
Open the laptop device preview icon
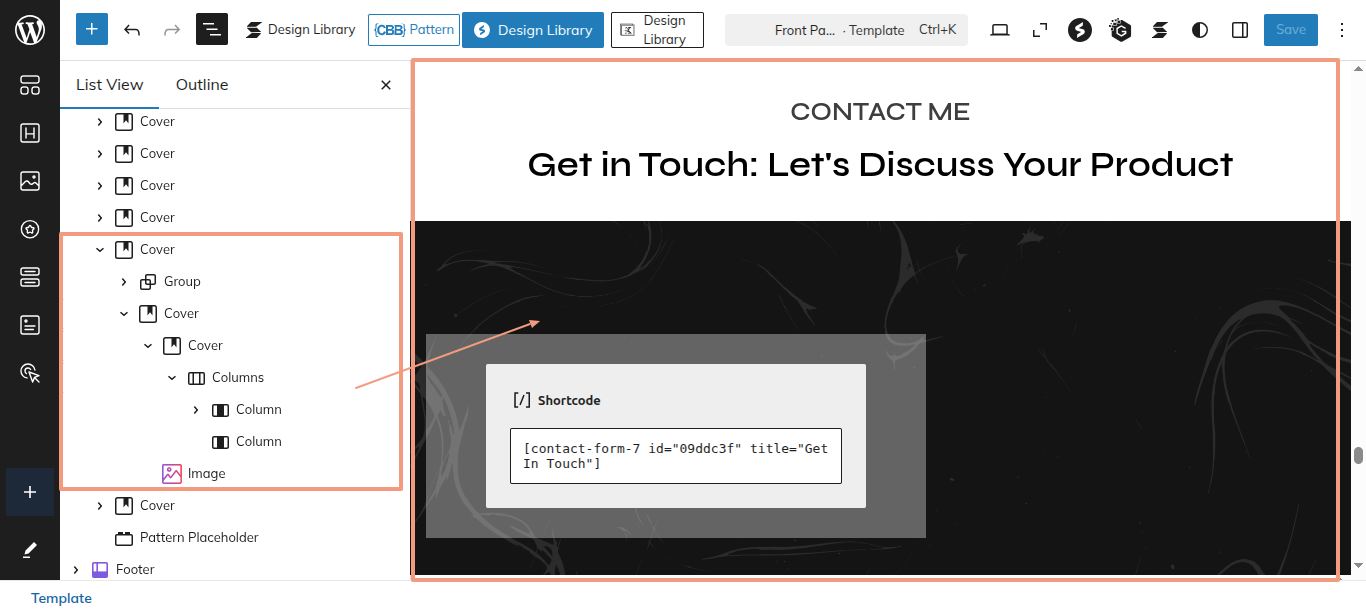[1000, 30]
